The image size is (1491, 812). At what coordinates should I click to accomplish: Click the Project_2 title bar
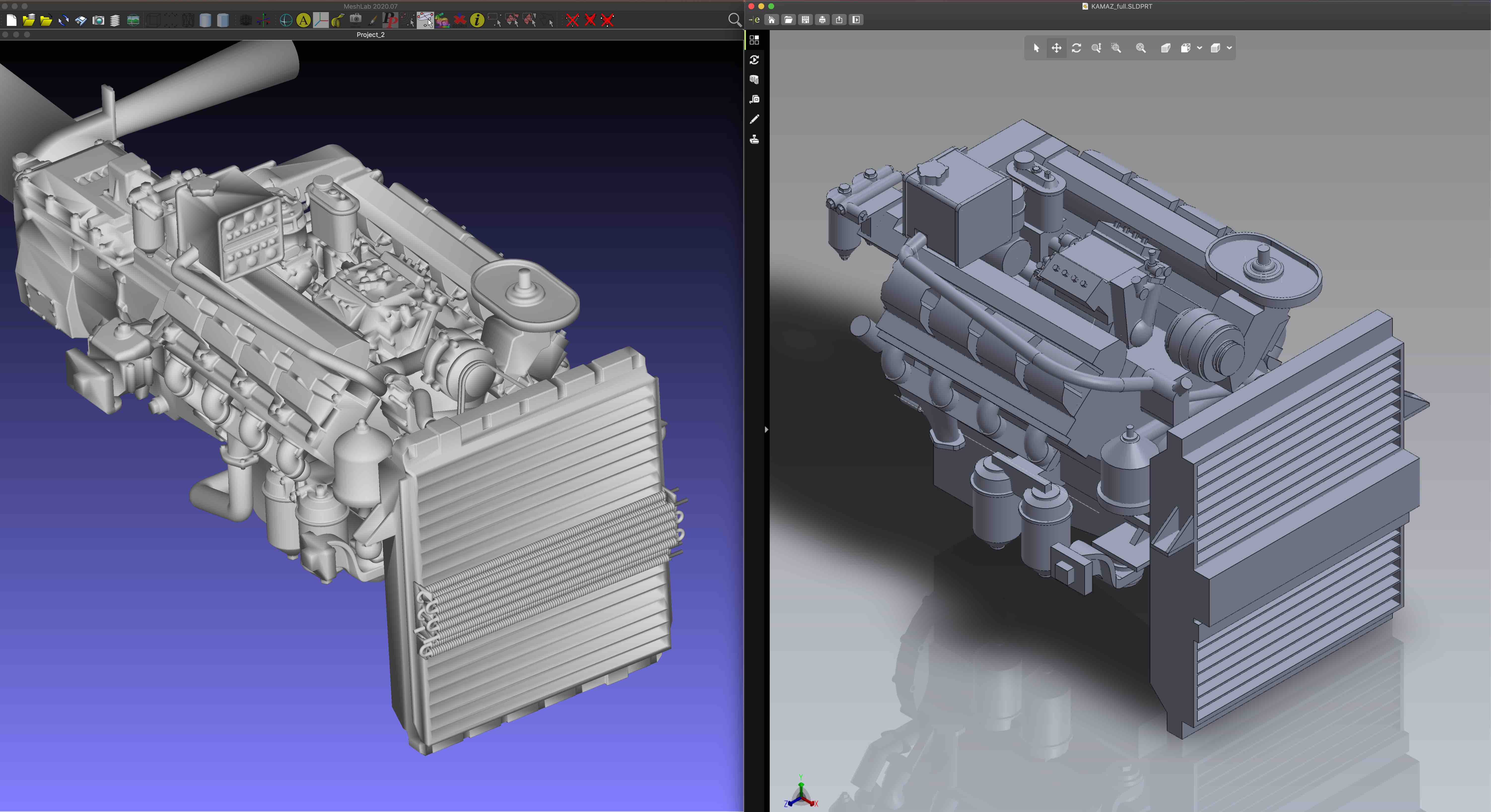click(370, 35)
